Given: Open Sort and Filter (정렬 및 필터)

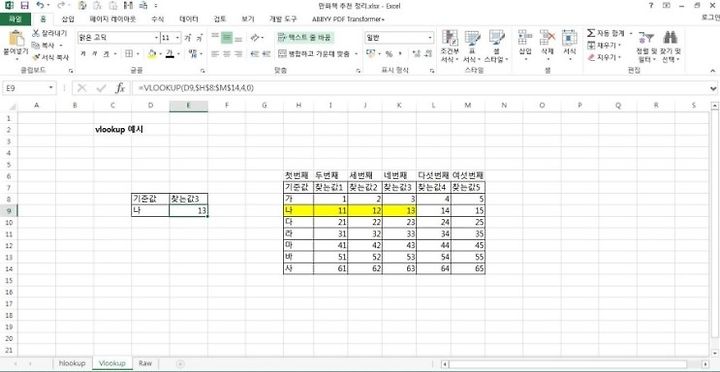Looking at the screenshot, I should [x=646, y=46].
